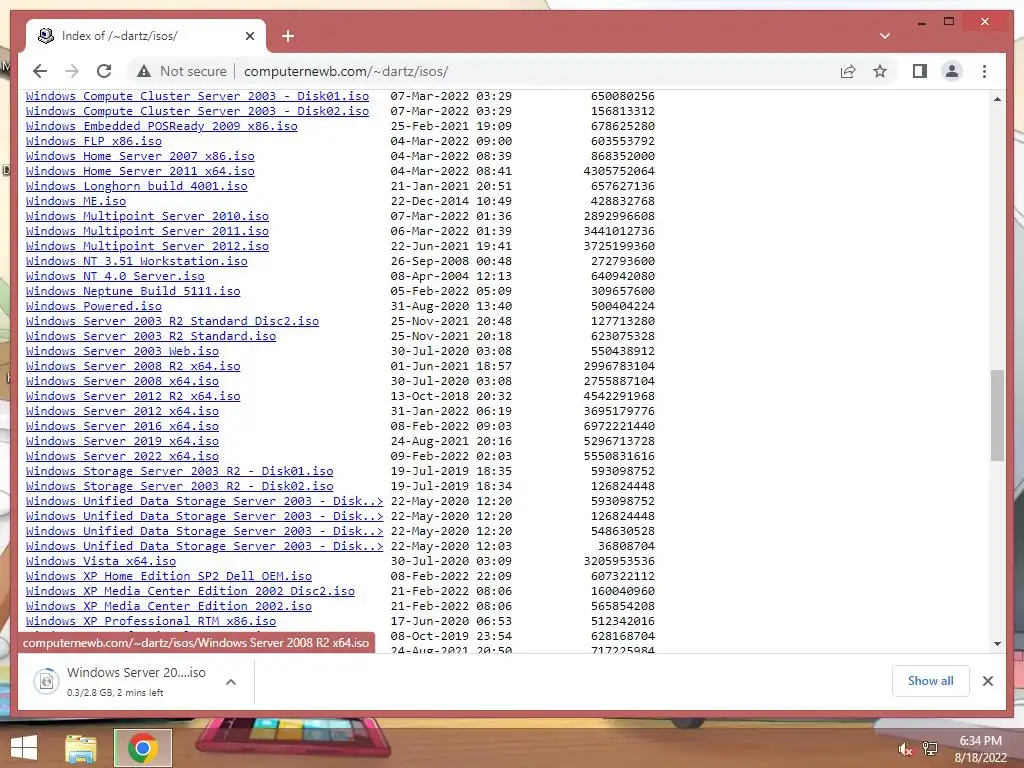Download Windows Compute Cluster Server 2003 - Disk02.iso
1024x768 pixels.
point(197,111)
